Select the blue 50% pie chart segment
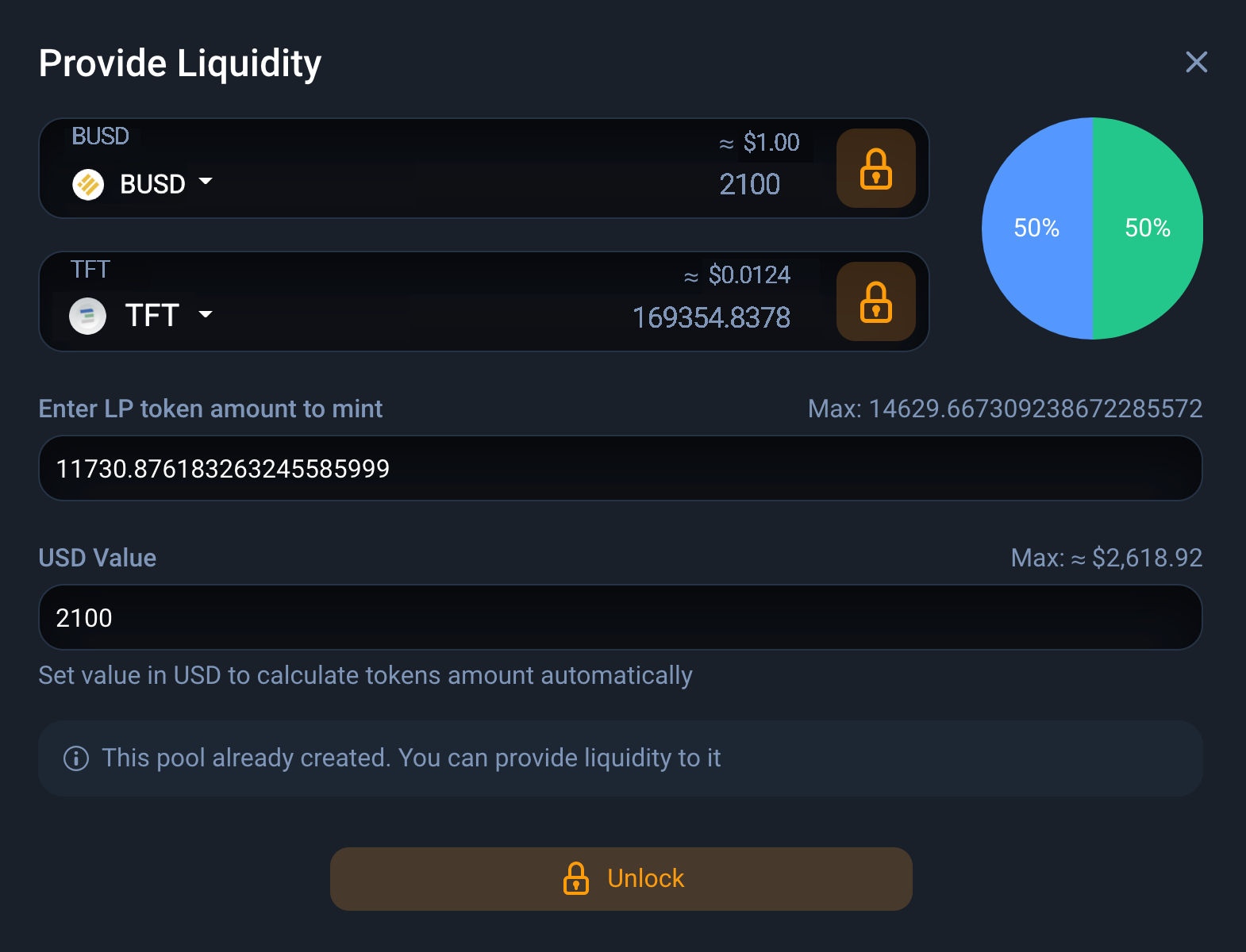Image resolution: width=1246 pixels, height=952 pixels. pos(1036,228)
